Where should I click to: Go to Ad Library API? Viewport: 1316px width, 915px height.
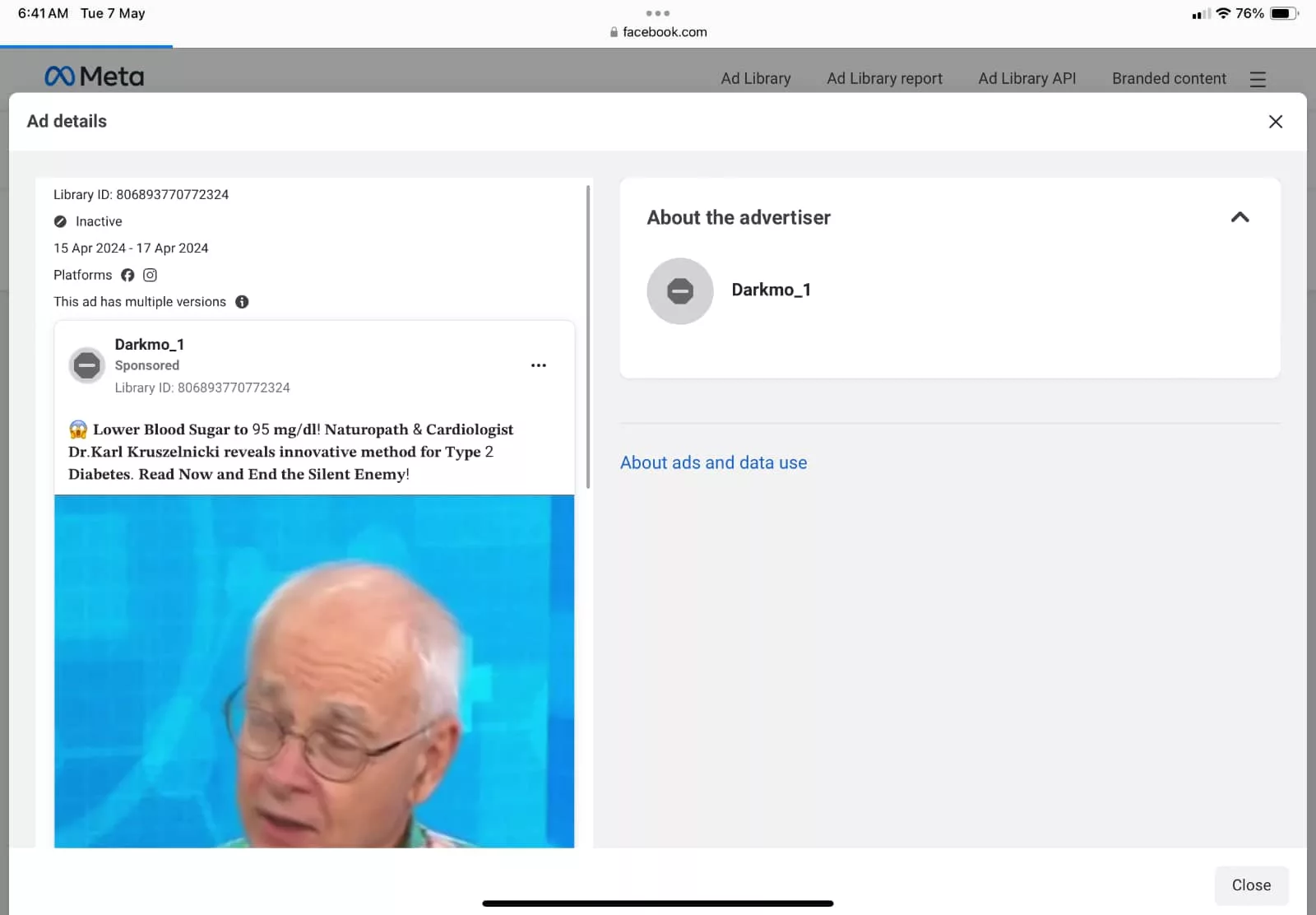tap(1026, 78)
